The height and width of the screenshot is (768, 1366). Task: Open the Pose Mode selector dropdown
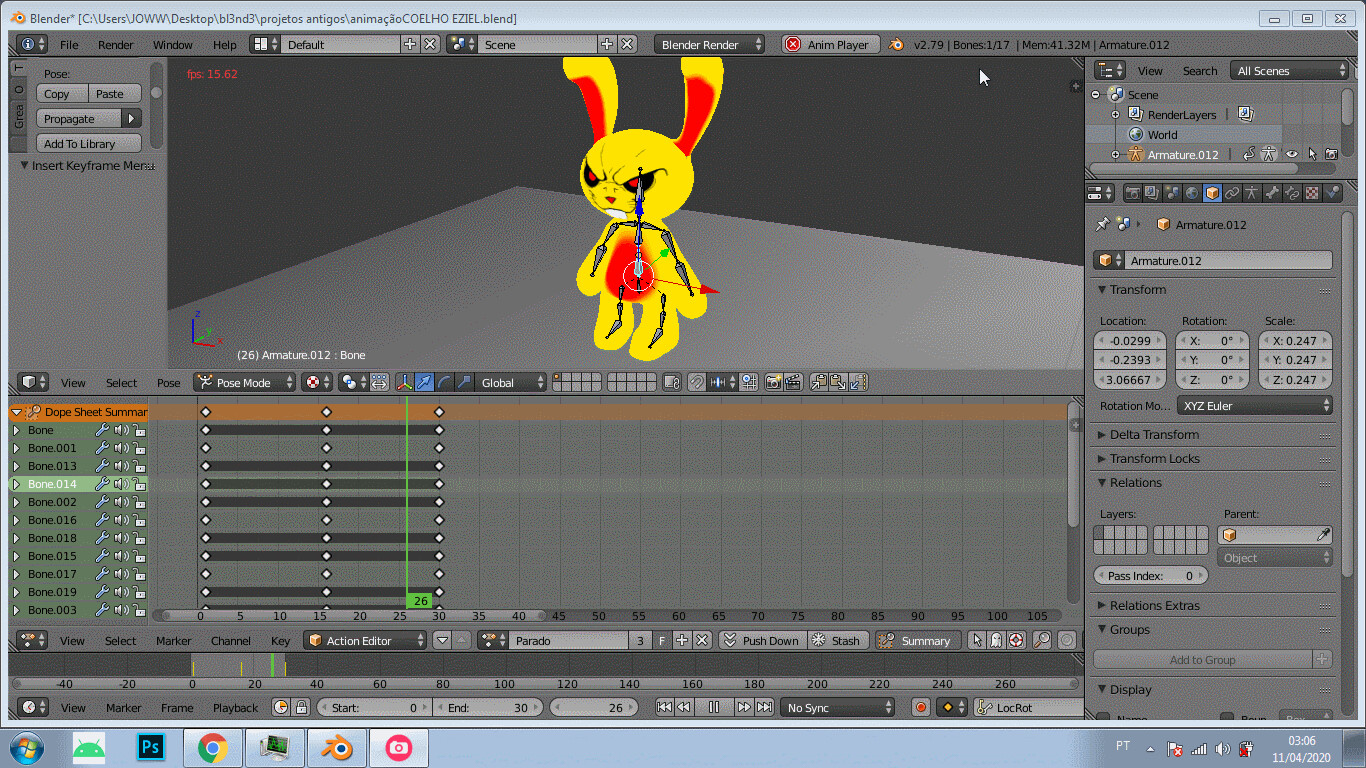[x=246, y=382]
